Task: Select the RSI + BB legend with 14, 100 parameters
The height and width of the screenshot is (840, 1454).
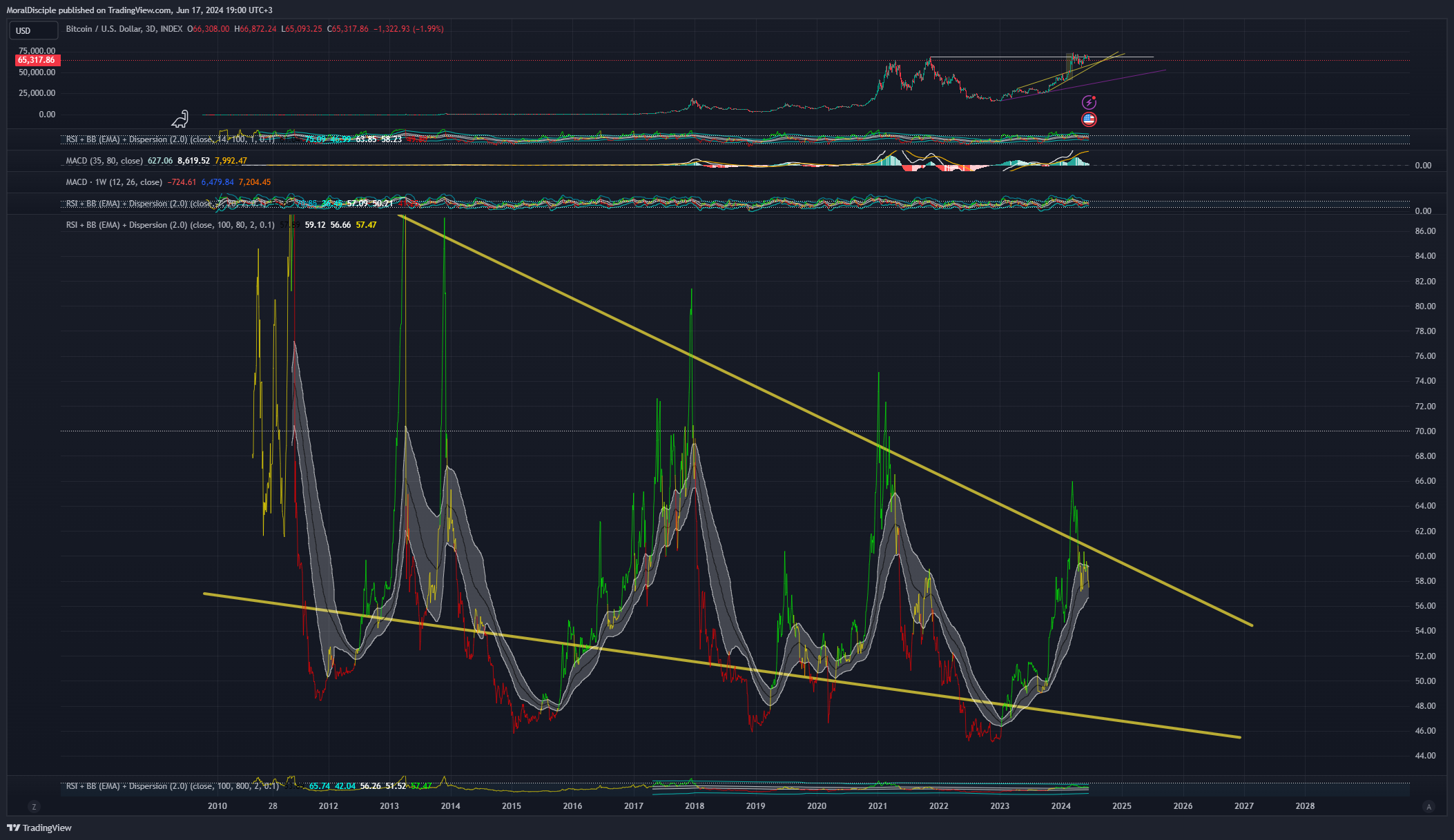Action: coord(170,139)
